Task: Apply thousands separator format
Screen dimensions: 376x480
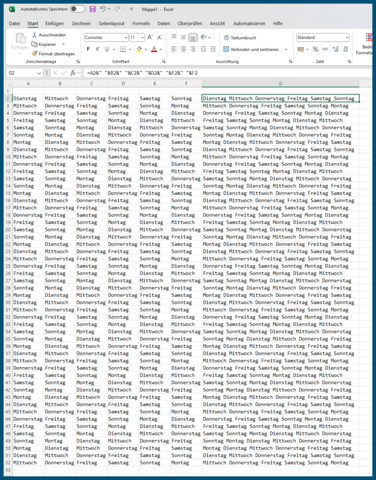Action: (325, 49)
